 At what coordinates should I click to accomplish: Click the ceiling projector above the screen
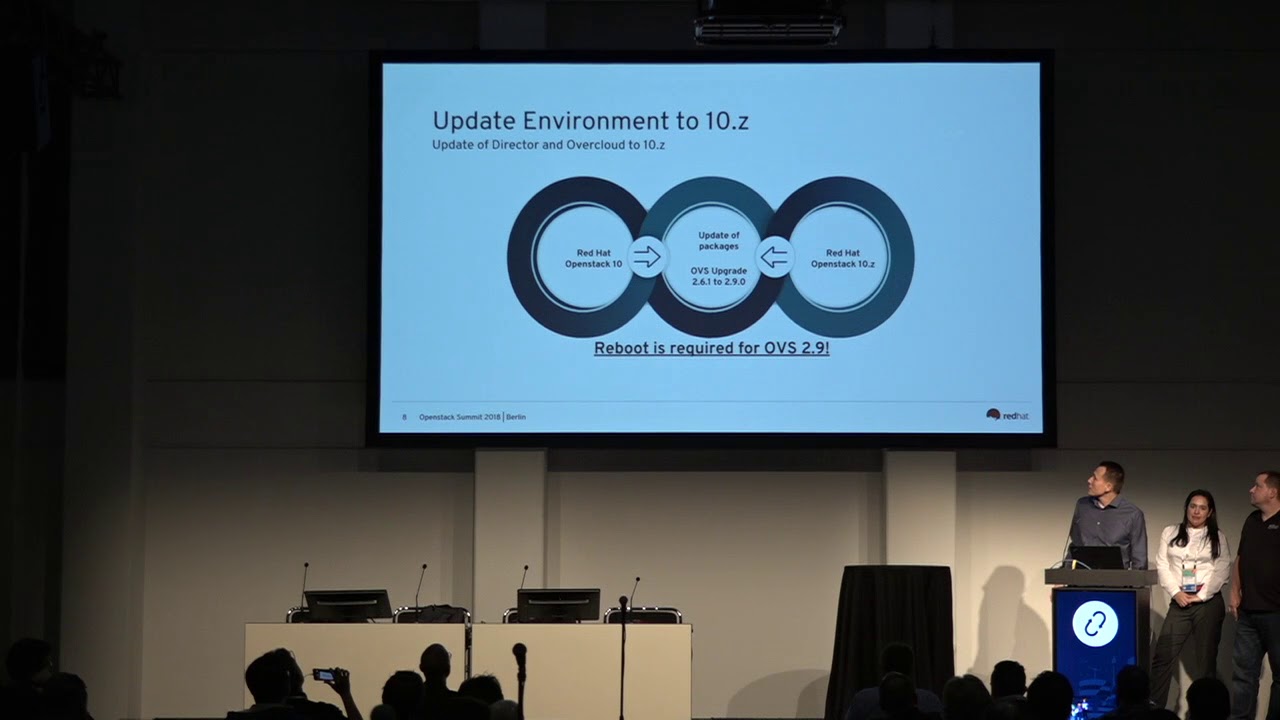(x=768, y=20)
